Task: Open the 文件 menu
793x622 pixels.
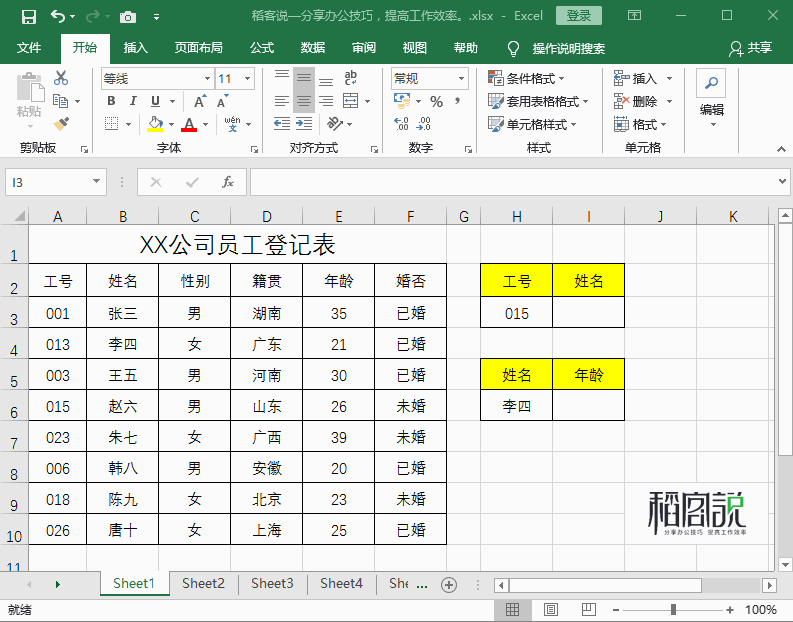Action: (29, 48)
